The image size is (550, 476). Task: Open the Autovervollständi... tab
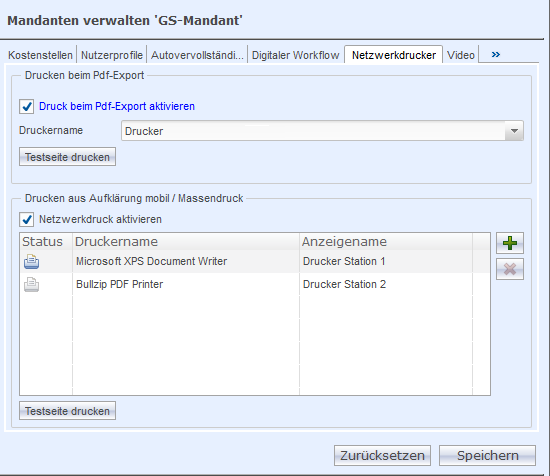197,55
